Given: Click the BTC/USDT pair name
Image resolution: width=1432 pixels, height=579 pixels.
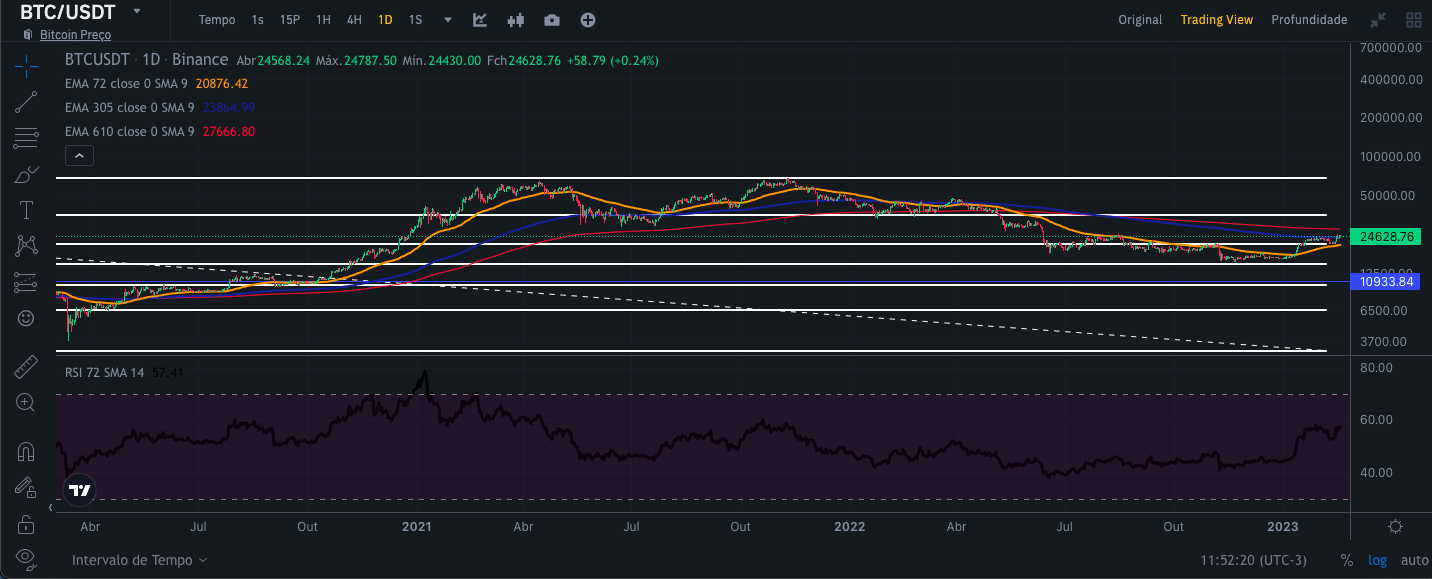Looking at the screenshot, I should coord(68,12).
